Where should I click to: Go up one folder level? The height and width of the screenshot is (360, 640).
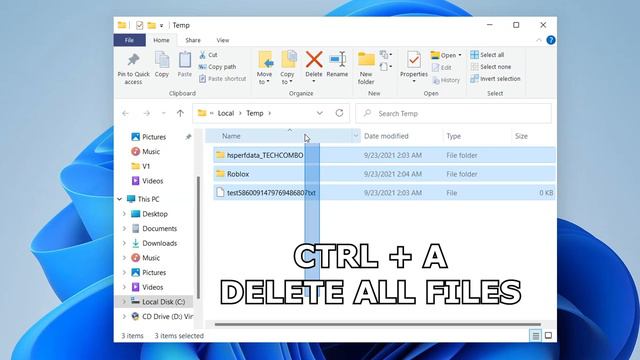coord(180,113)
